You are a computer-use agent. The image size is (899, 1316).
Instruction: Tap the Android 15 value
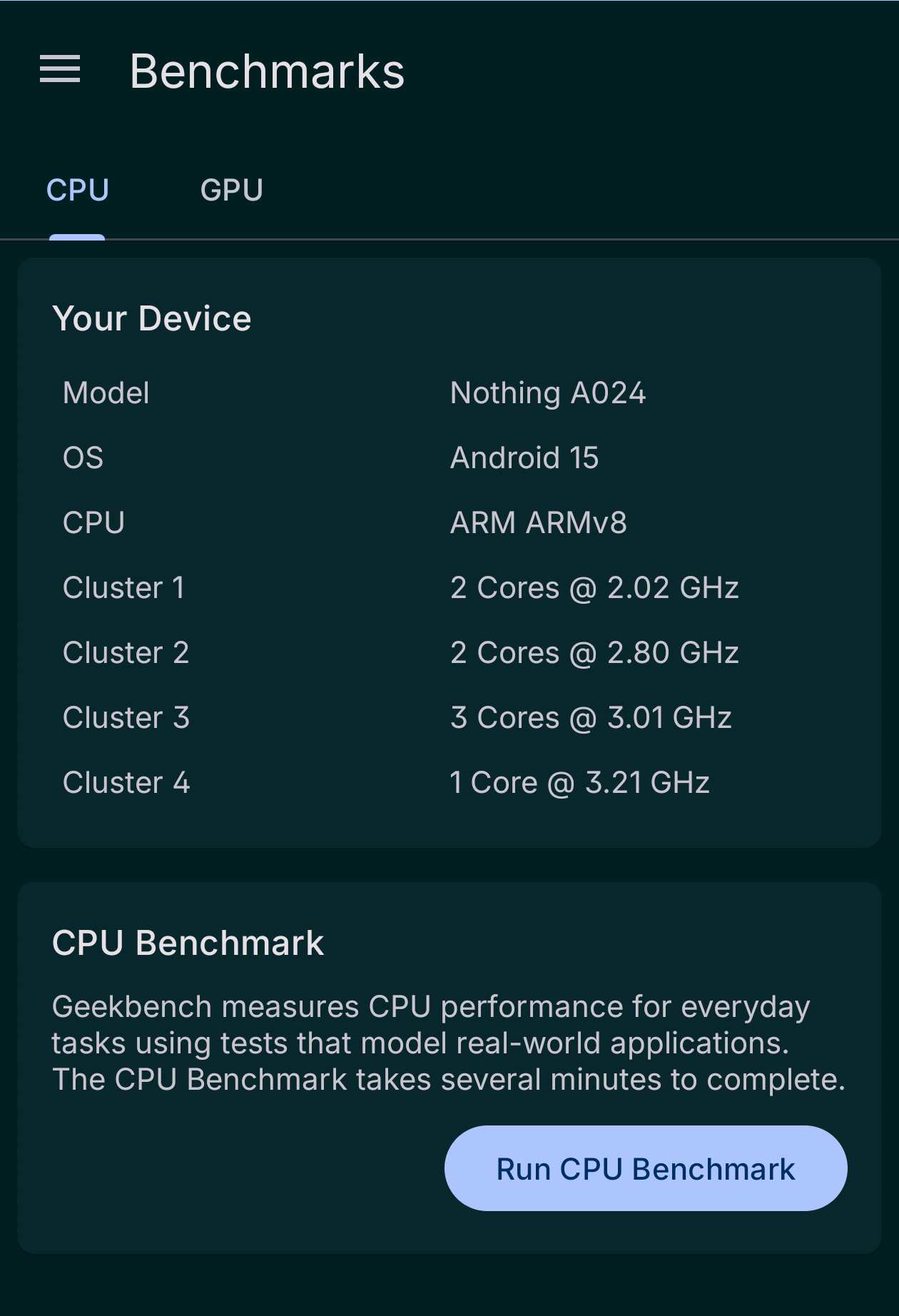click(x=524, y=458)
